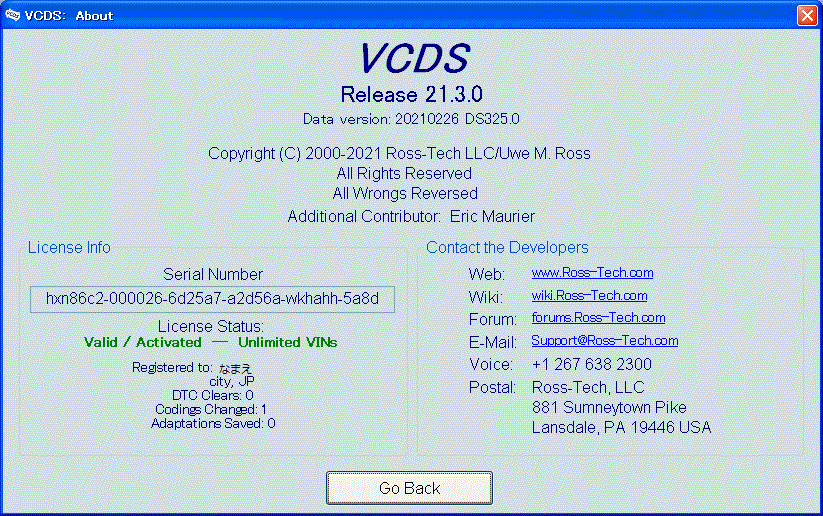Screen dimensions: 823x516
Task: Click the large VCDS logo heading
Action: (414, 58)
